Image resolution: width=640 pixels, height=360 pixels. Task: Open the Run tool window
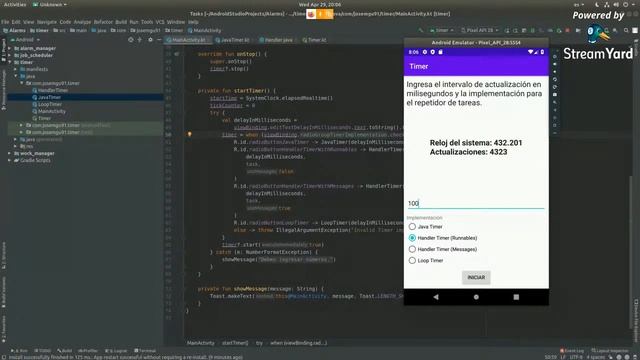(20, 351)
